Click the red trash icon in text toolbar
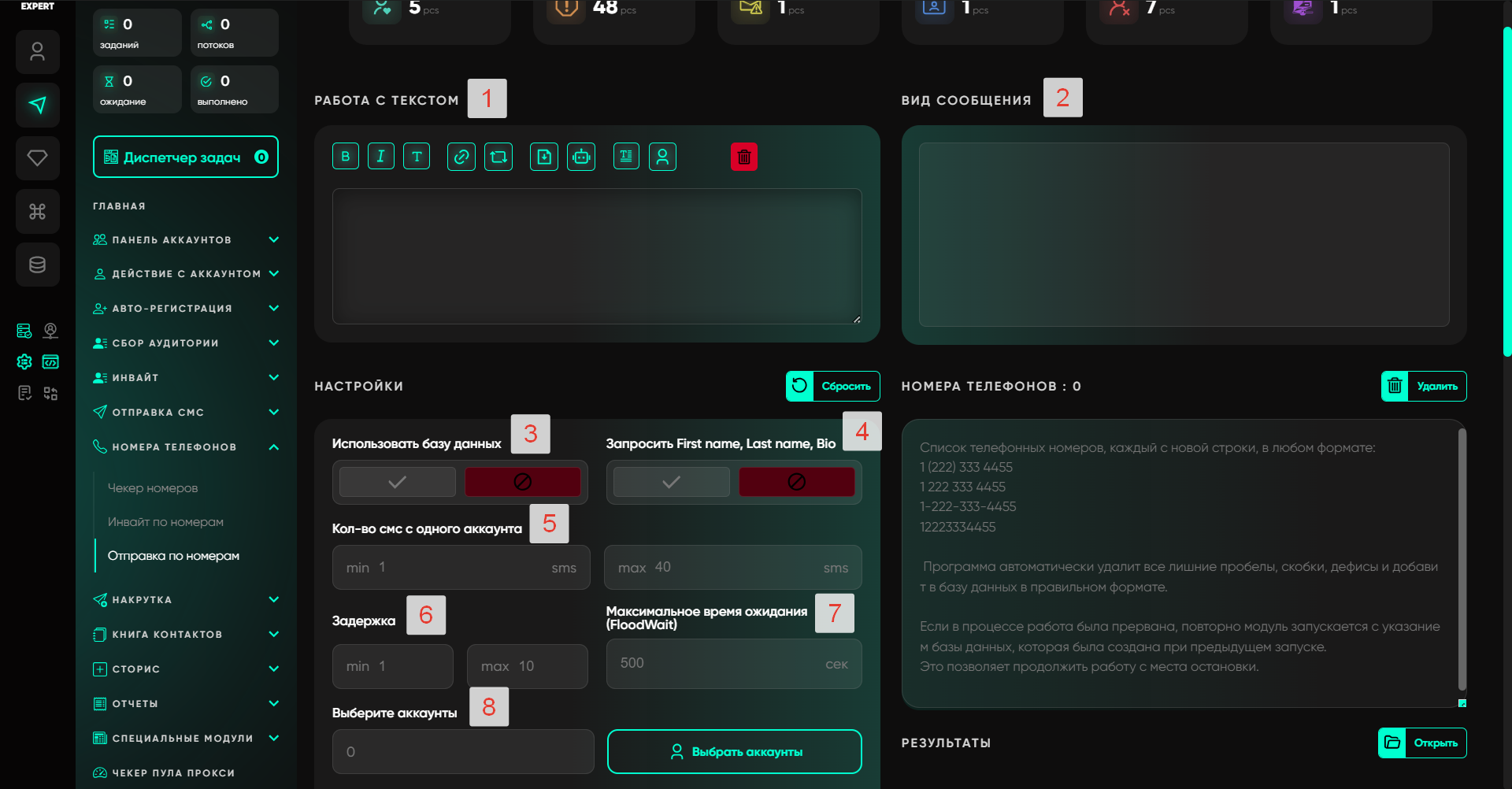 click(743, 157)
